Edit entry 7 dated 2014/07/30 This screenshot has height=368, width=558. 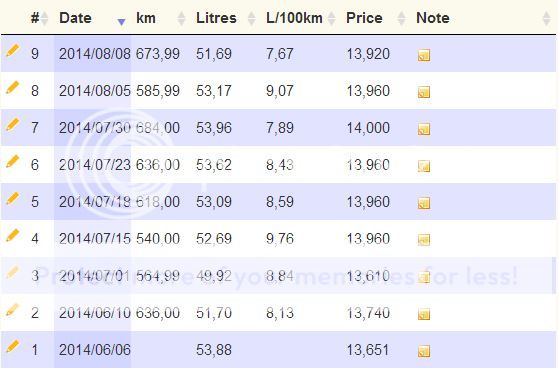12,125
